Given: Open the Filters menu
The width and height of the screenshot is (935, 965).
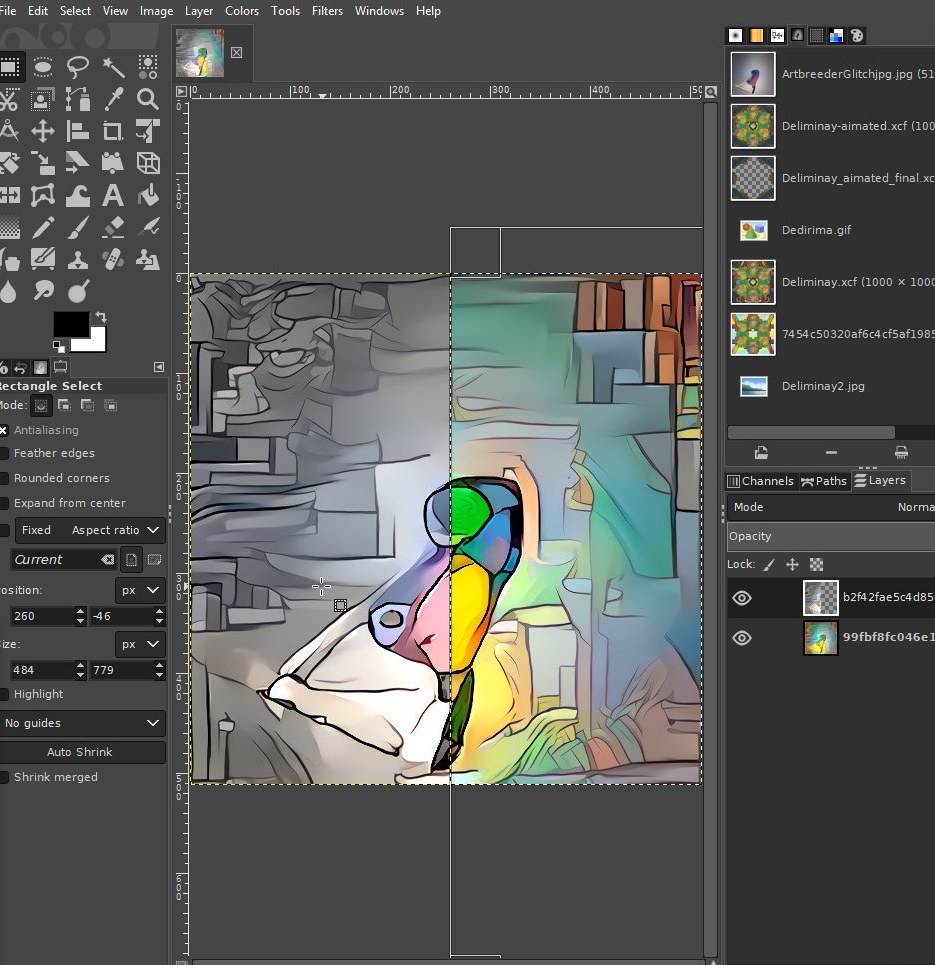Looking at the screenshot, I should click(327, 11).
